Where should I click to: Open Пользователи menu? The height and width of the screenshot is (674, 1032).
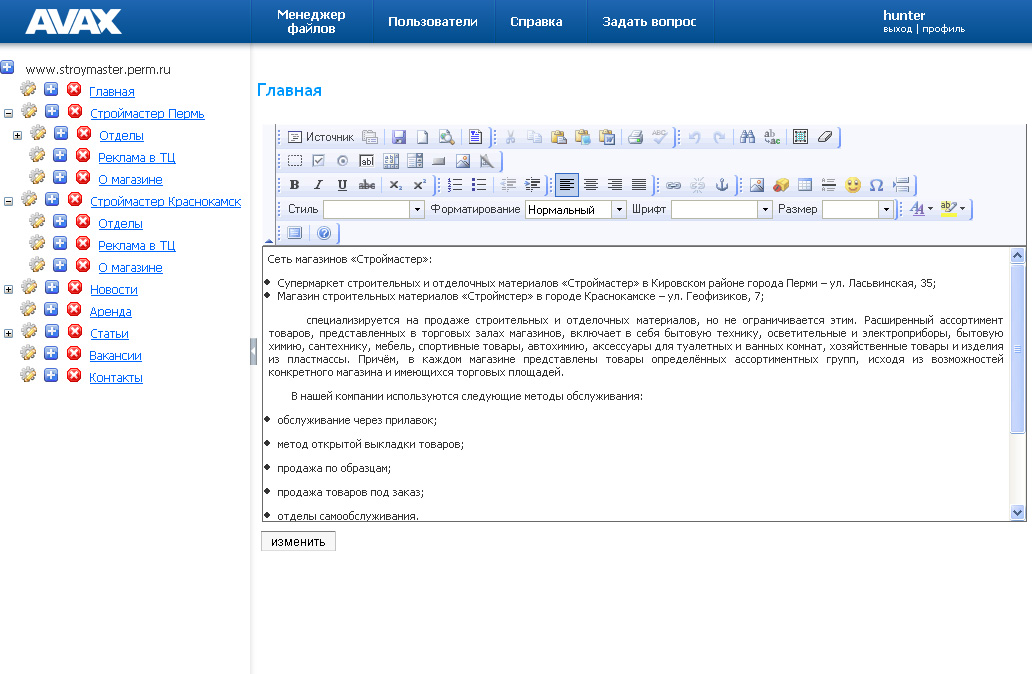[433, 22]
